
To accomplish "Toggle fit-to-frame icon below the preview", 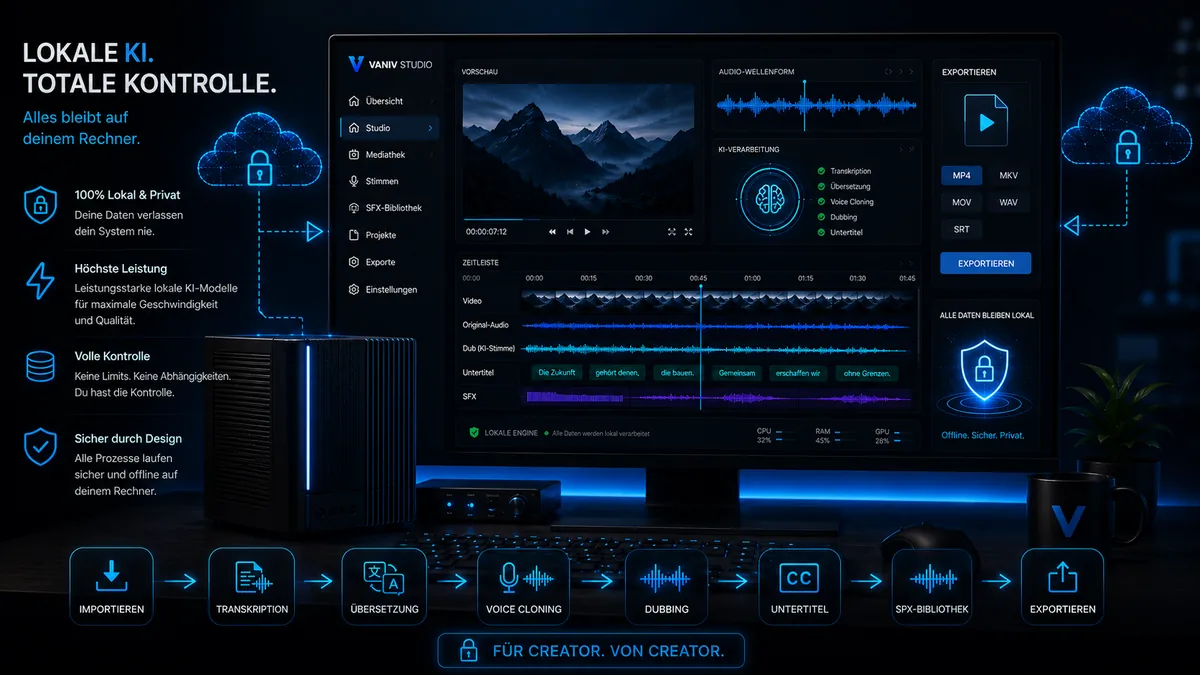I will point(672,231).
